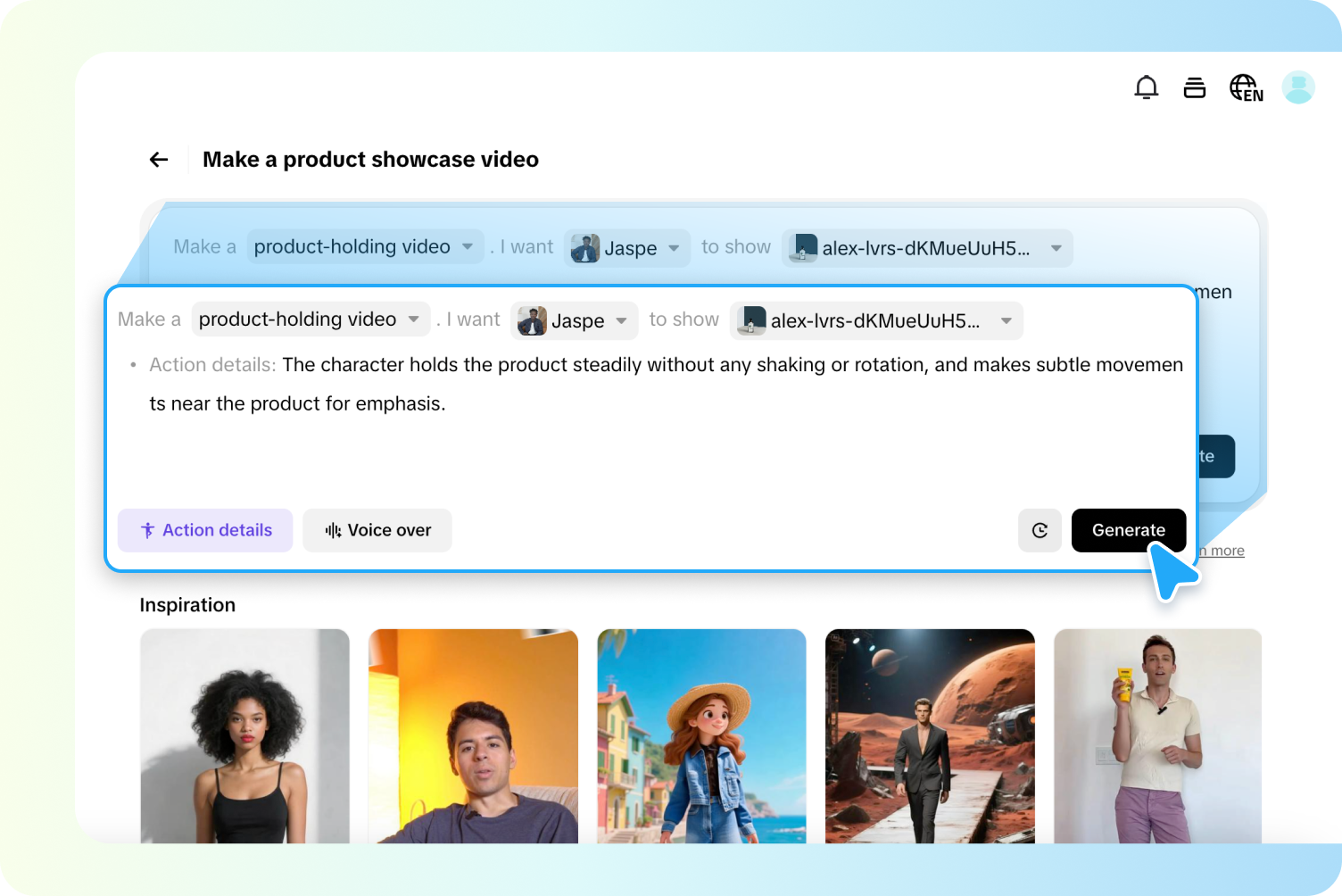This screenshot has height=896, width=1342.
Task: Open the product-holding video type dropdown
Action: 310,319
